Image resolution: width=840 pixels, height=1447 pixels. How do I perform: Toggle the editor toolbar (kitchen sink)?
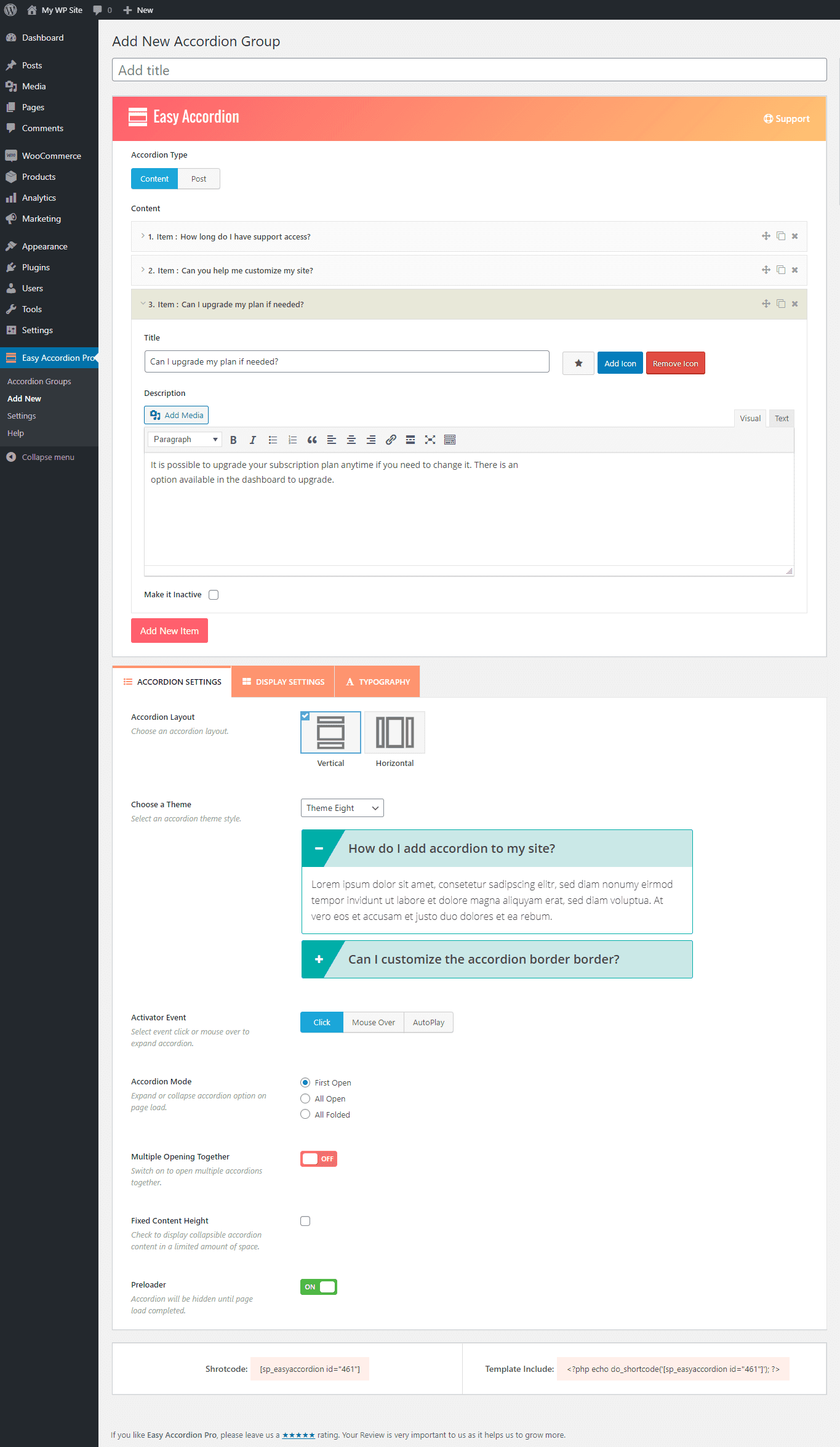tap(450, 440)
